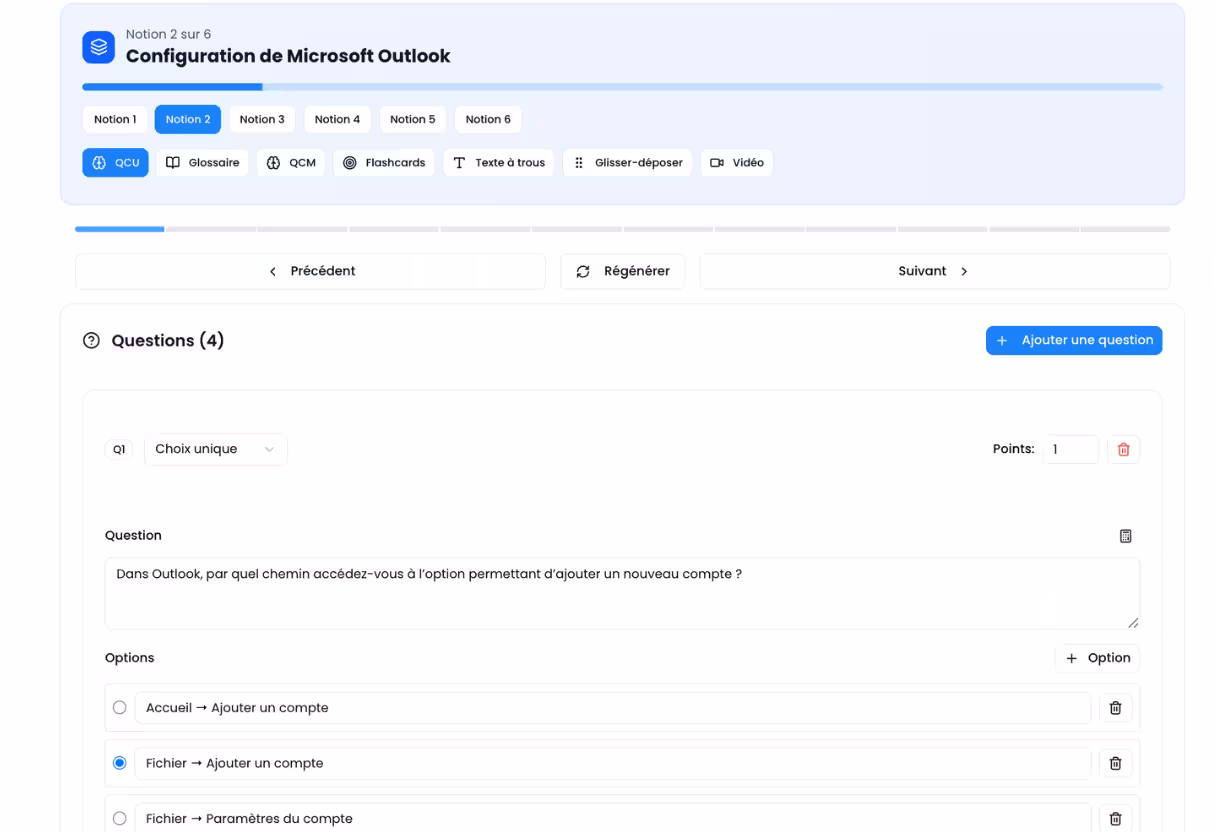Open the Vidéo content type
The width and height of the screenshot is (1216, 832).
(x=737, y=163)
